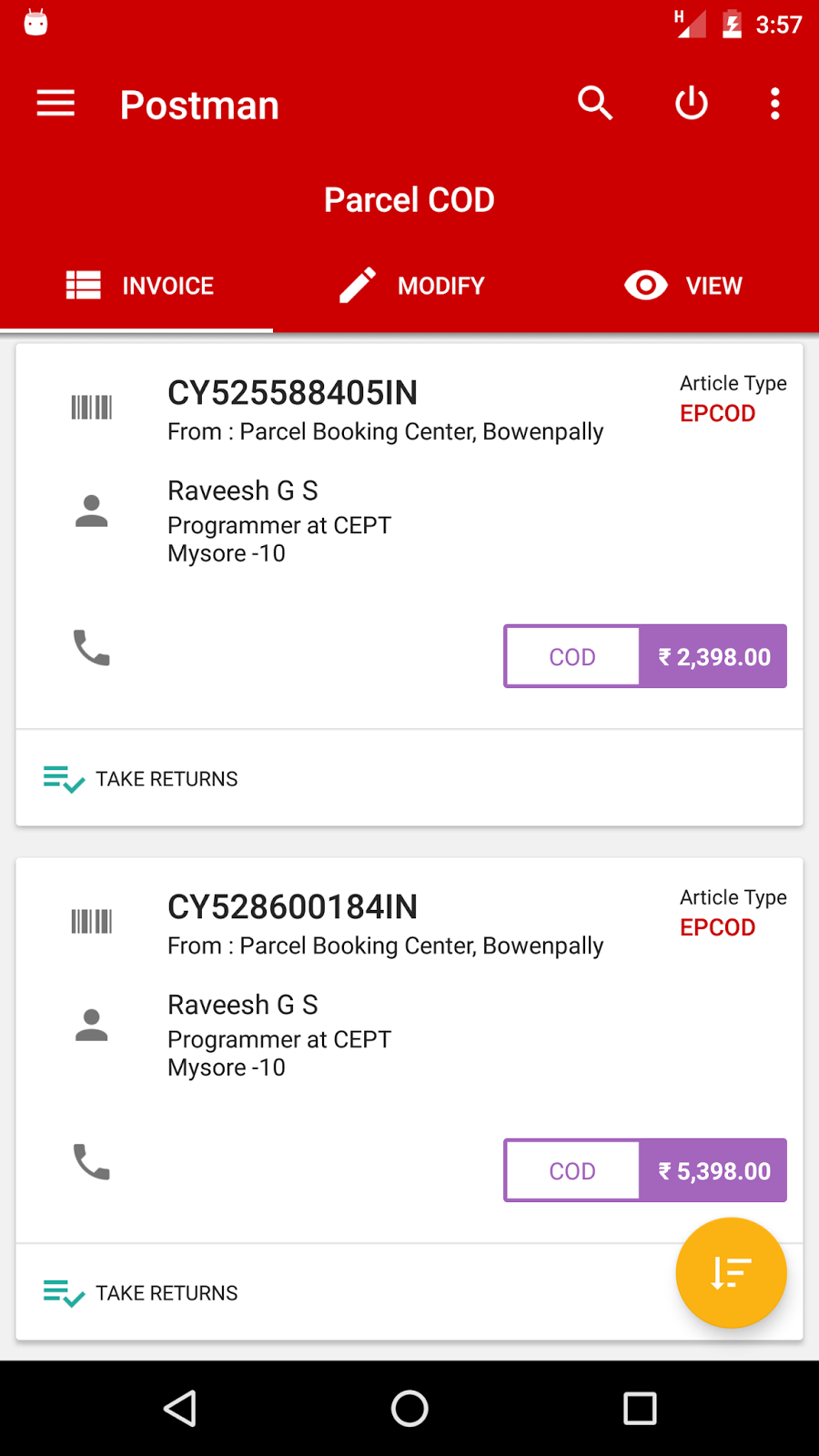
Task: Click the amount ₹ 2,398.00 button
Action: point(713,656)
